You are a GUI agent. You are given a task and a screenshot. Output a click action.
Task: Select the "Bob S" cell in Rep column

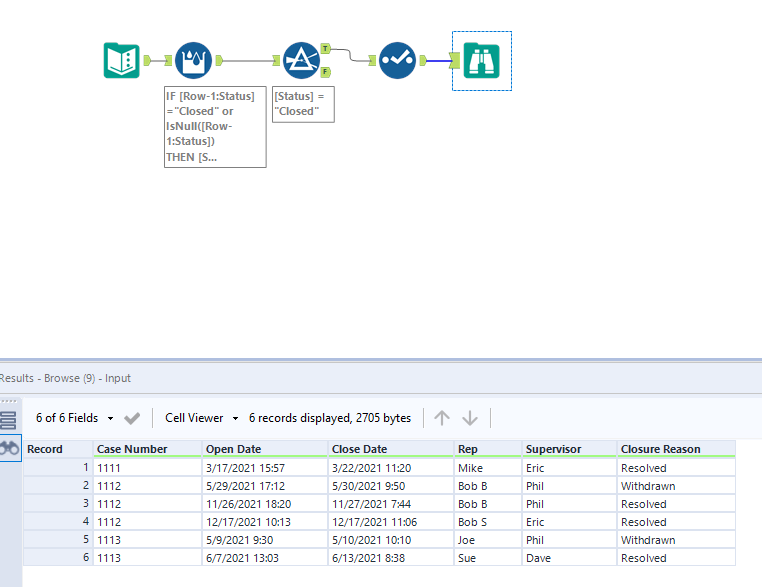click(x=475, y=522)
